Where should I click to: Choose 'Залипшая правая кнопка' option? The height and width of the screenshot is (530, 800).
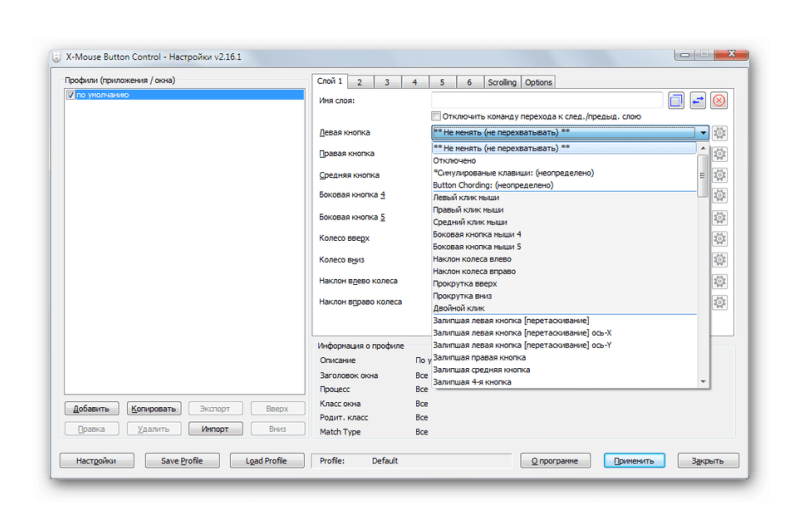[564, 357]
